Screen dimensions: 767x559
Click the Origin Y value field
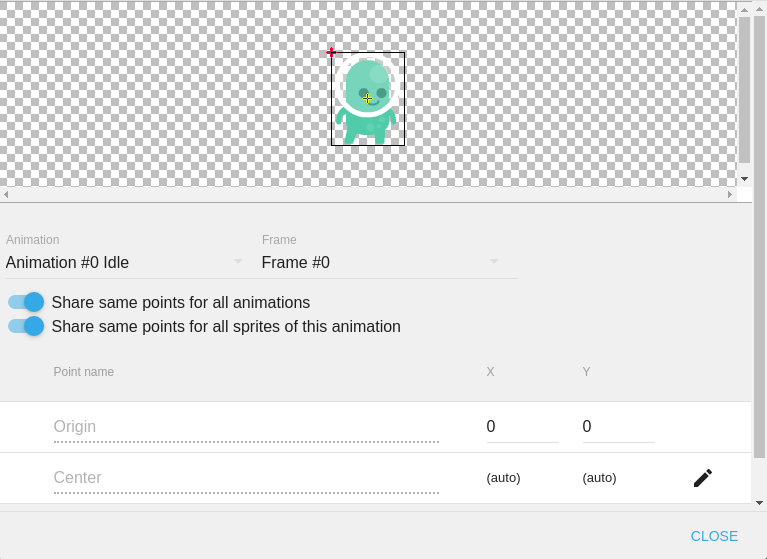[x=618, y=427]
